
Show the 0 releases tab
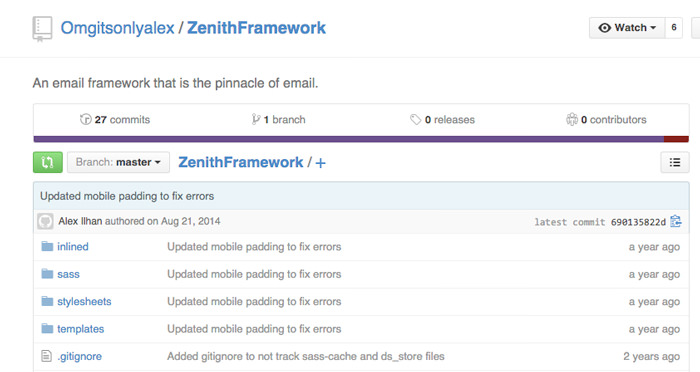point(442,120)
